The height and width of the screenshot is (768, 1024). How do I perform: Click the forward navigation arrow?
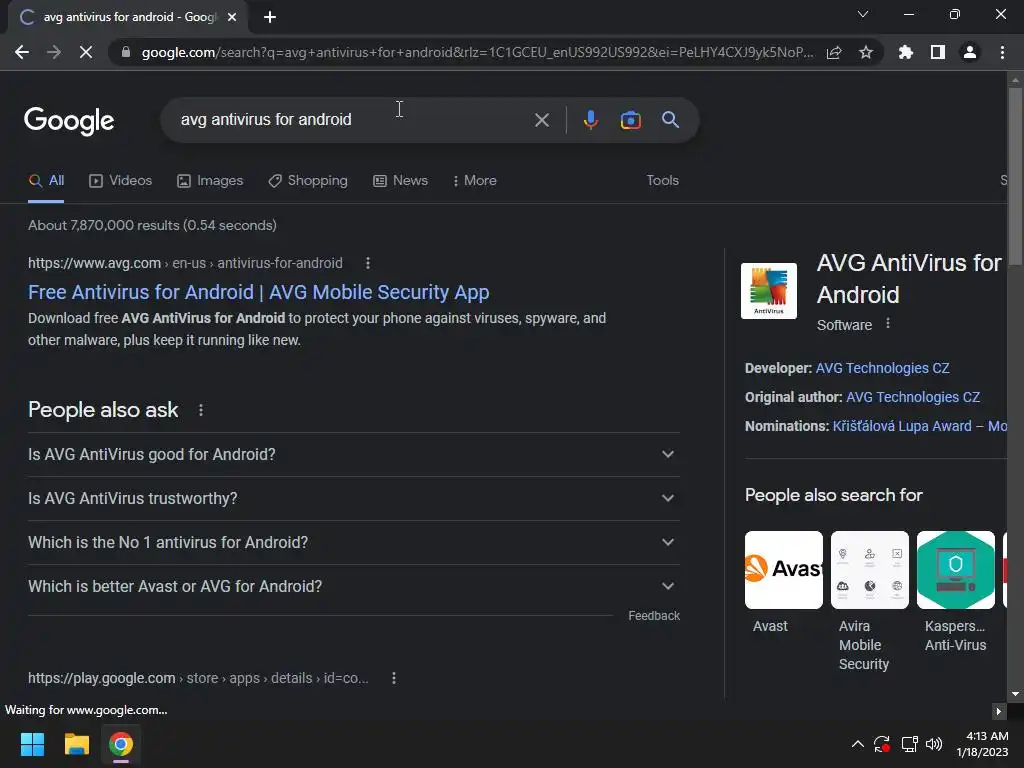coord(54,52)
